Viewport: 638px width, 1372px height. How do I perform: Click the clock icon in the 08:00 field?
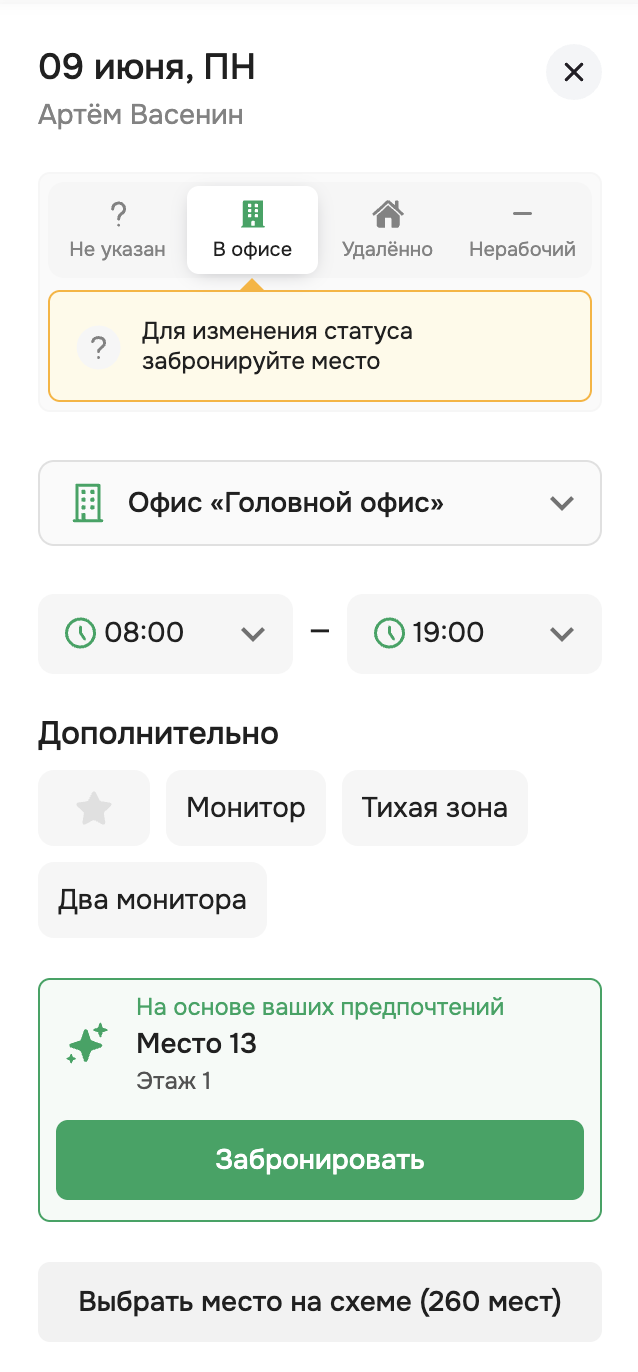pos(81,633)
